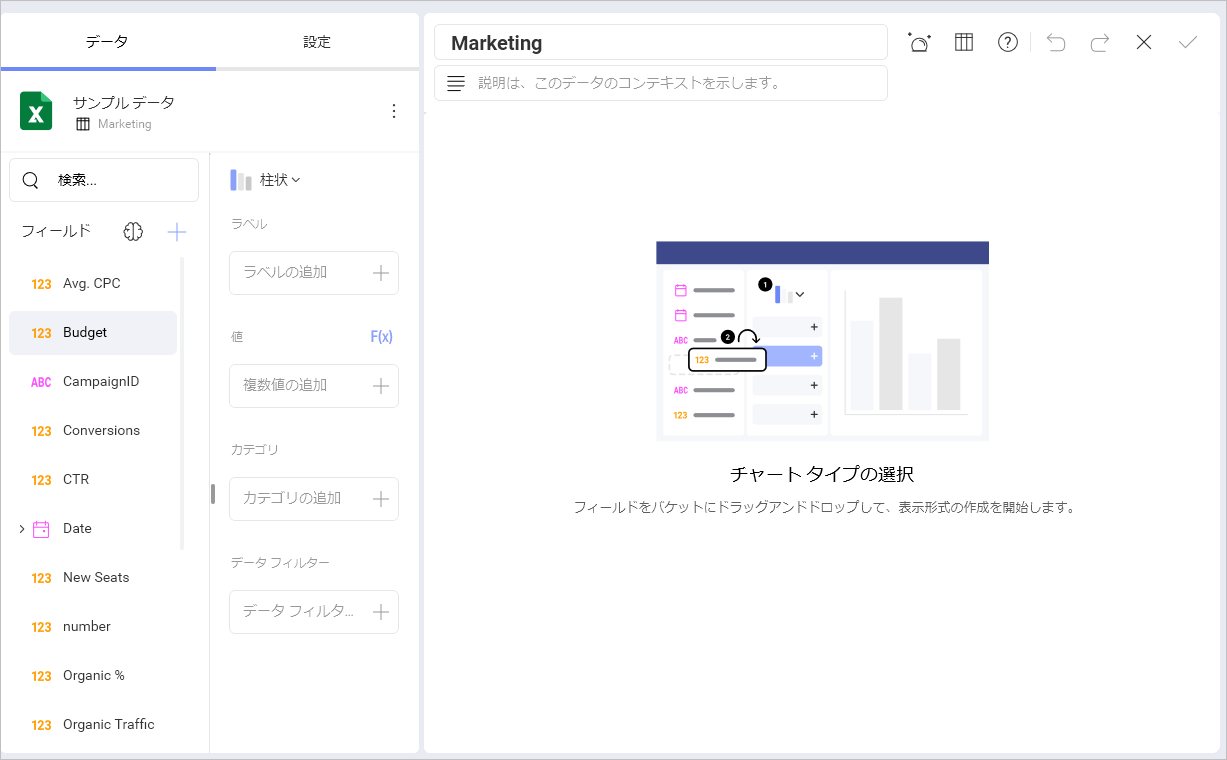The width and height of the screenshot is (1227, 760).
Task: Select the Date field
Action: [x=93, y=528]
